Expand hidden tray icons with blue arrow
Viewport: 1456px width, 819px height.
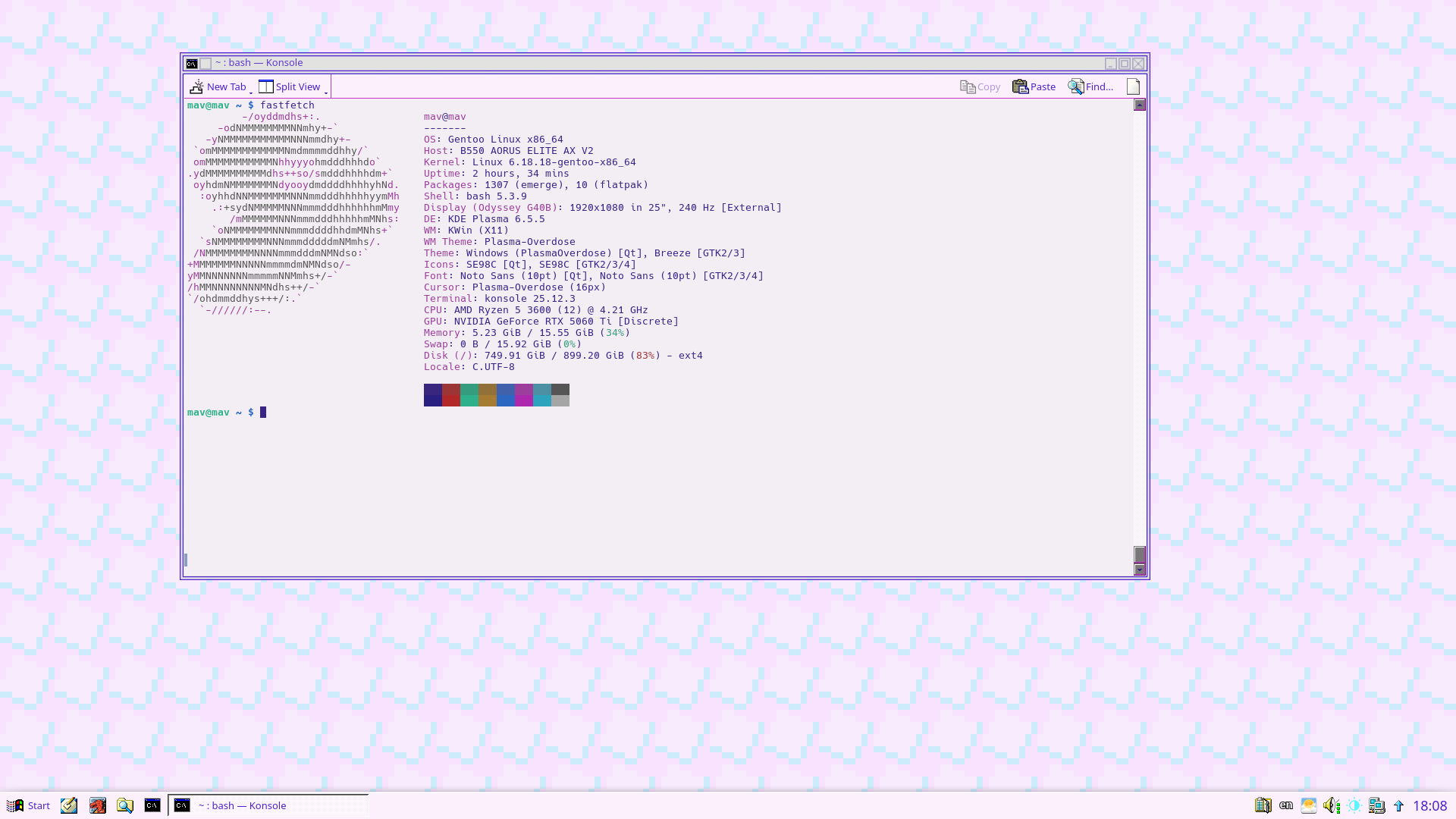pos(1398,805)
